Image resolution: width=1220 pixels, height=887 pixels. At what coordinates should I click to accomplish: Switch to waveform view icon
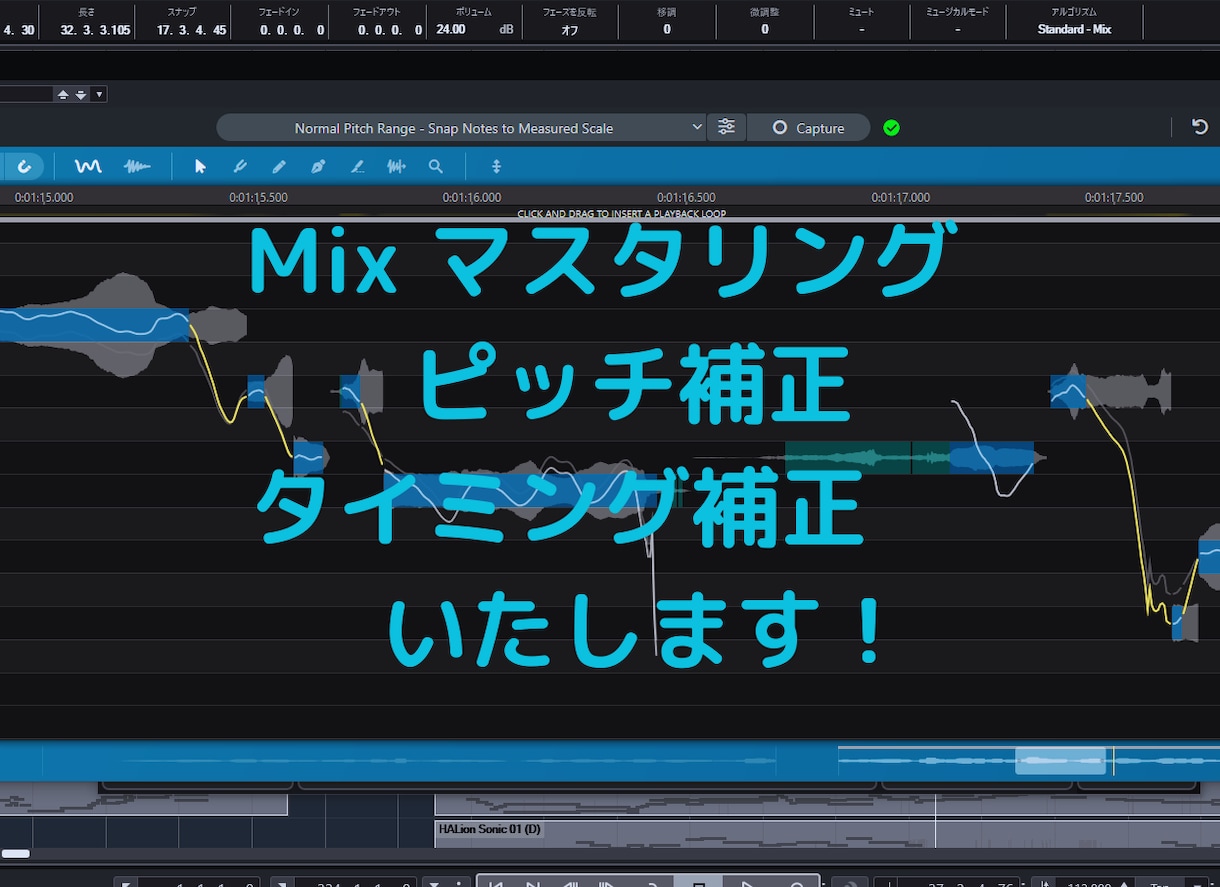[x=137, y=166]
